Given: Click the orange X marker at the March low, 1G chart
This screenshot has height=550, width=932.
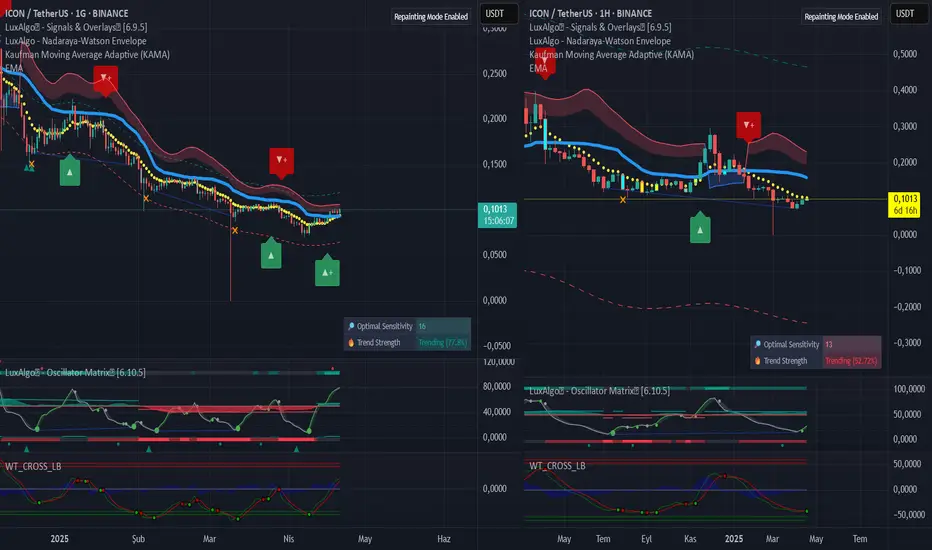Looking at the screenshot, I should point(235,230).
